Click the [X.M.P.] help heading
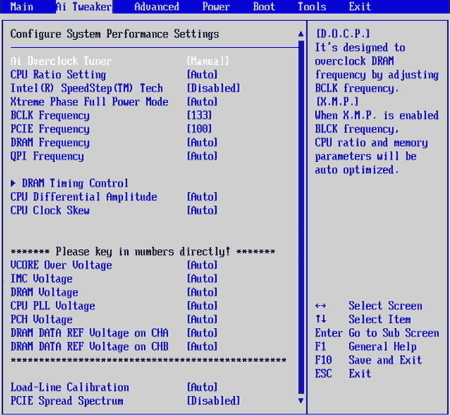Viewport: 450px width, 416px height. [337, 102]
